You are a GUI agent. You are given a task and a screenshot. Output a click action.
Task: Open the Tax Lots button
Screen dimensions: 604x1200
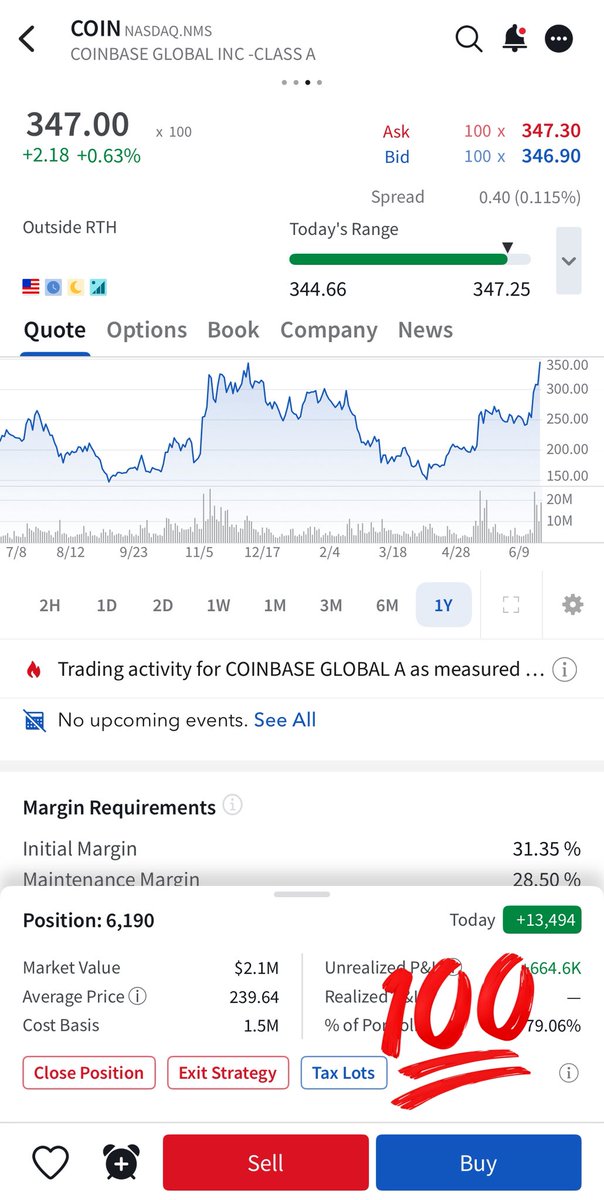coord(343,1073)
